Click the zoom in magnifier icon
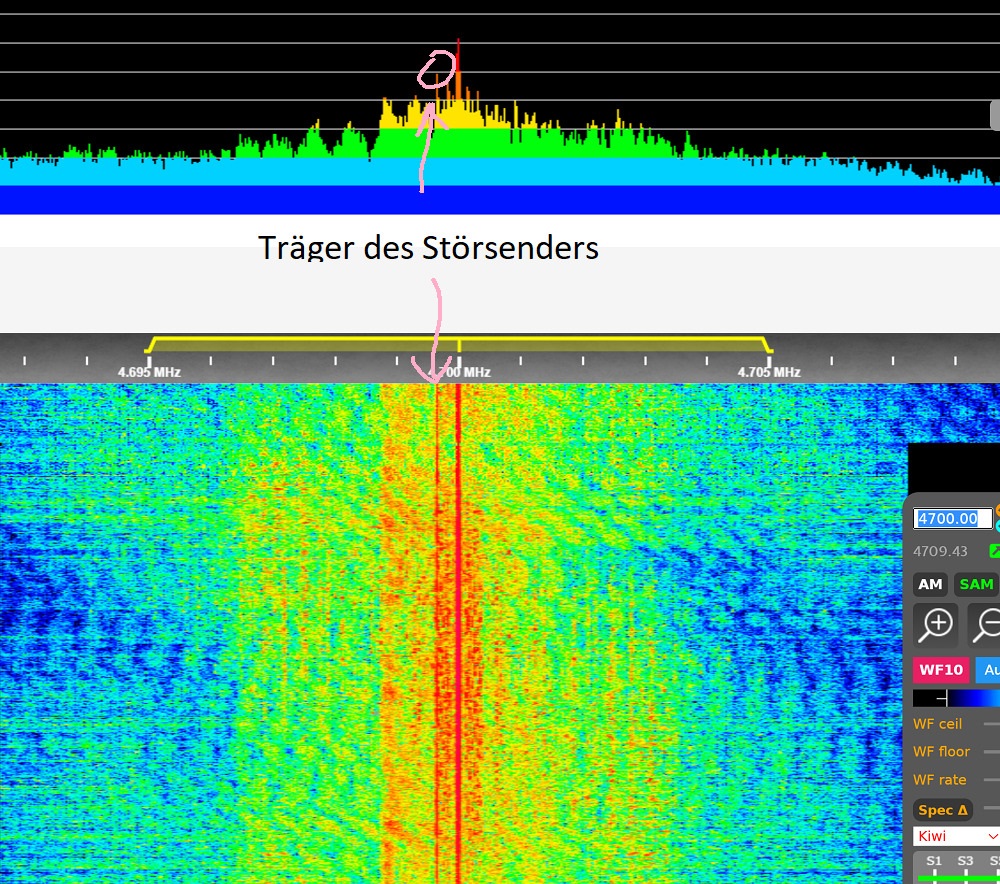This screenshot has height=884, width=1000. (936, 625)
